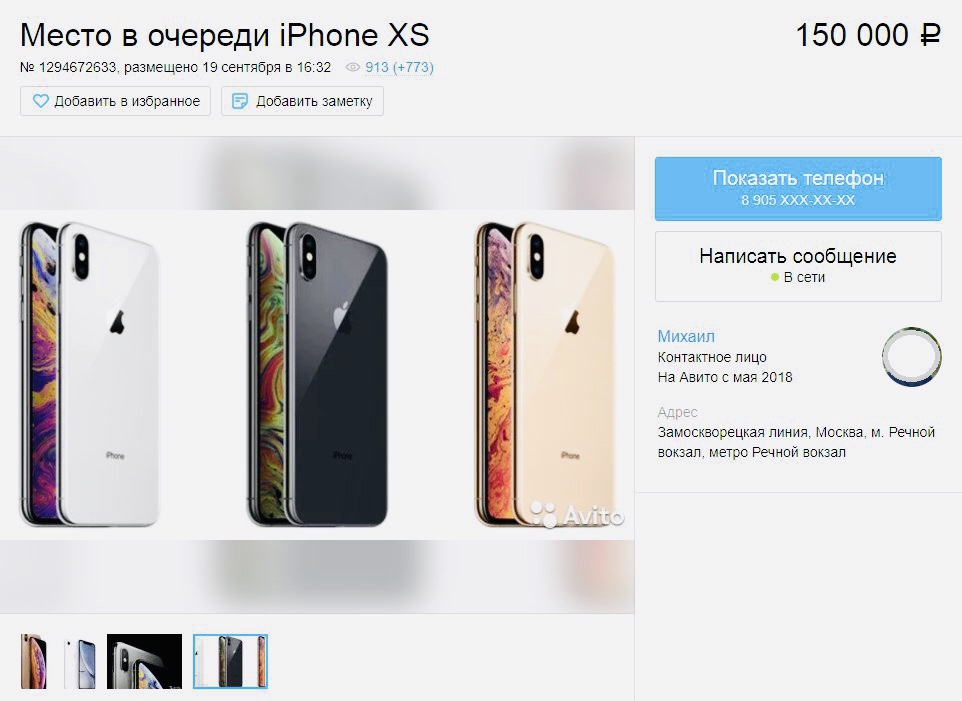Open seller profile link Михаил
This screenshot has height=701, width=962.
point(686,336)
